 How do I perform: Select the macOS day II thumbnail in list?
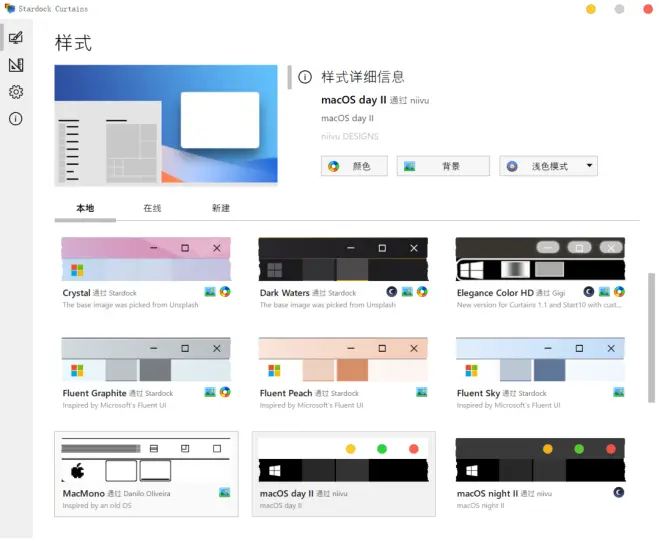coord(343,460)
